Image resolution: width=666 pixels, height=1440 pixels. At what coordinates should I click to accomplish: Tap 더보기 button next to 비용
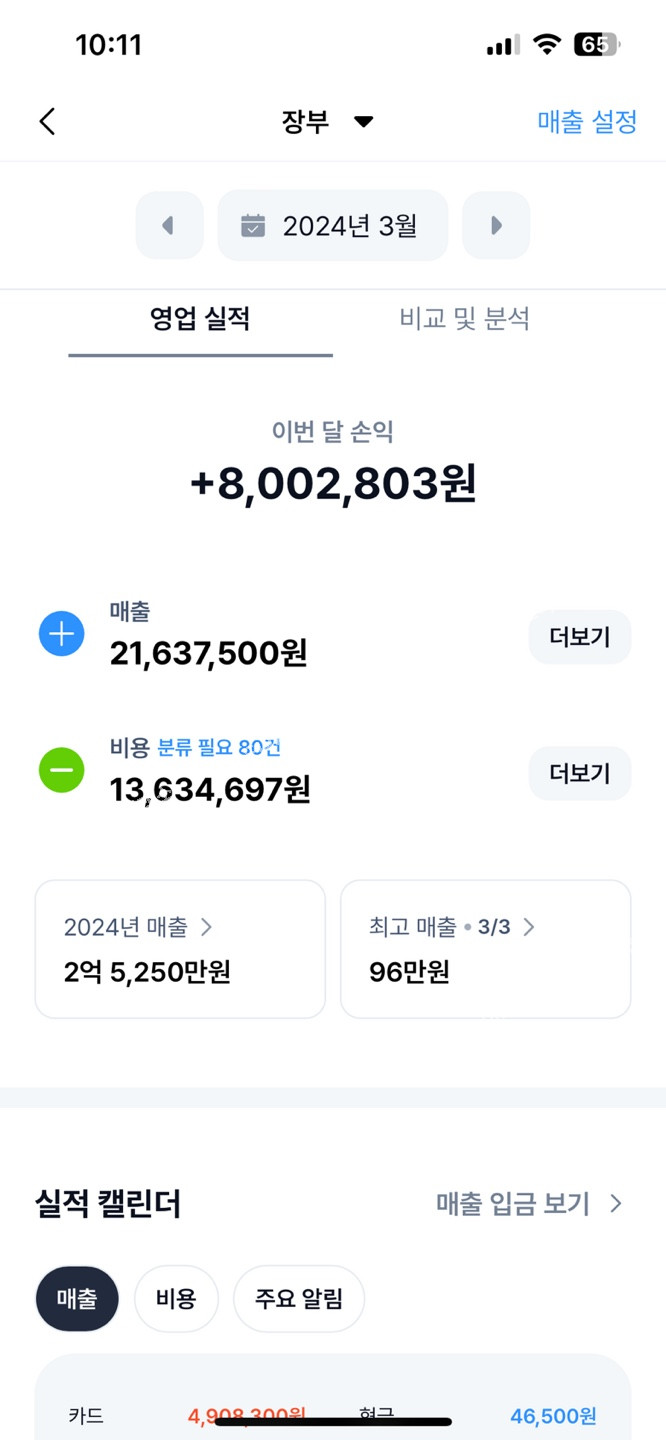click(580, 773)
